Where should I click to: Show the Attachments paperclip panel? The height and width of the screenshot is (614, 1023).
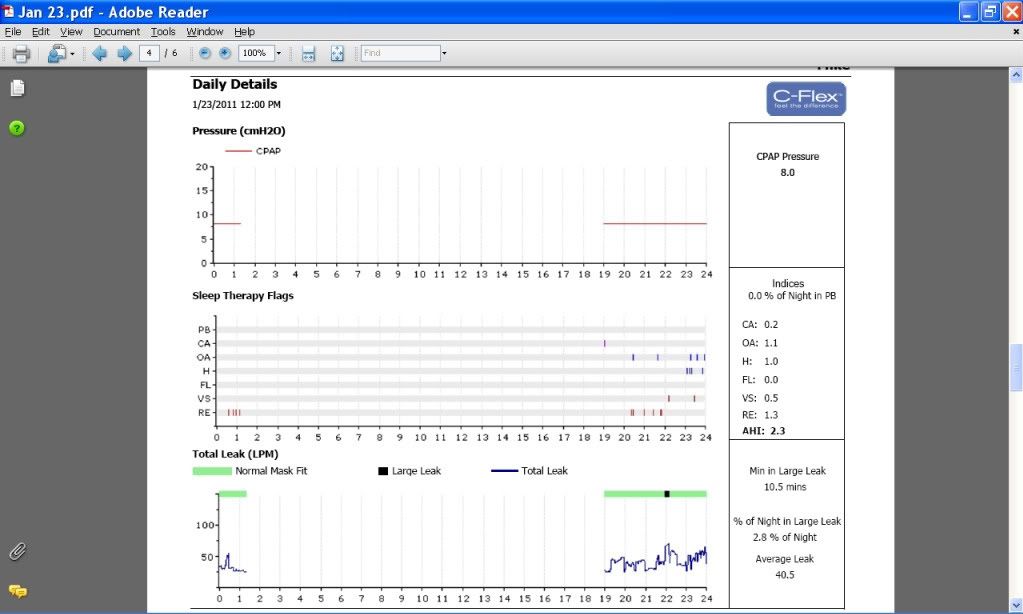(x=17, y=551)
